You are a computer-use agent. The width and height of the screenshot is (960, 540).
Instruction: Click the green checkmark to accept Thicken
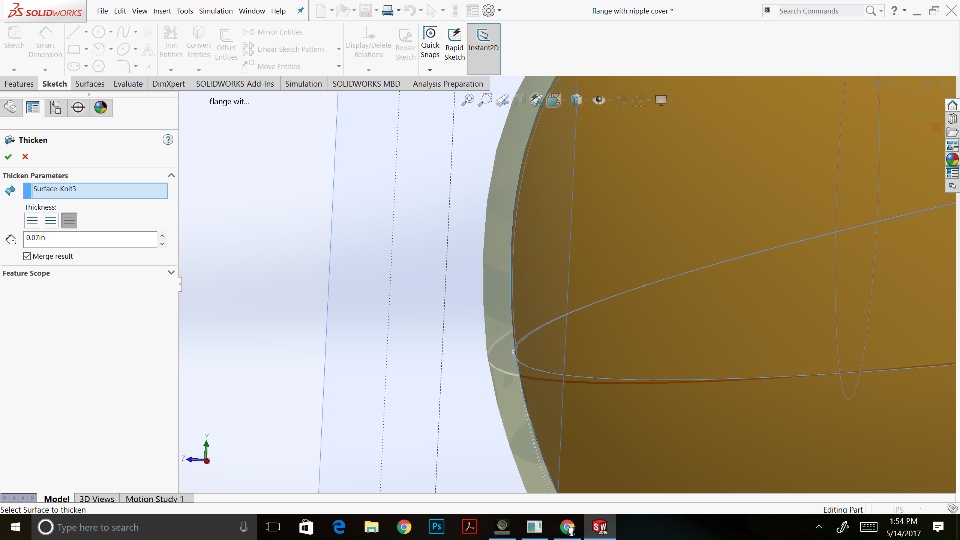click(9, 157)
